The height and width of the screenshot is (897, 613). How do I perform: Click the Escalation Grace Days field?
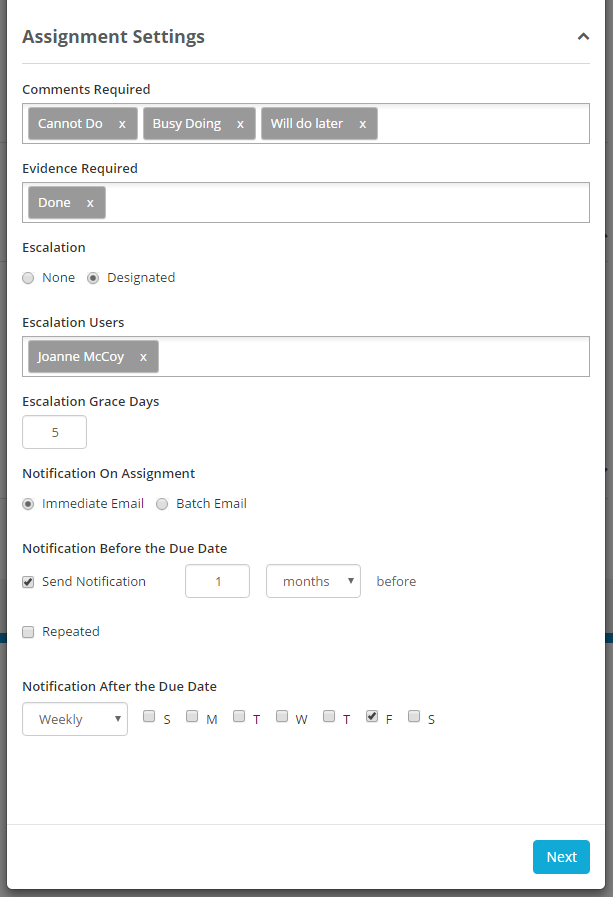54,432
